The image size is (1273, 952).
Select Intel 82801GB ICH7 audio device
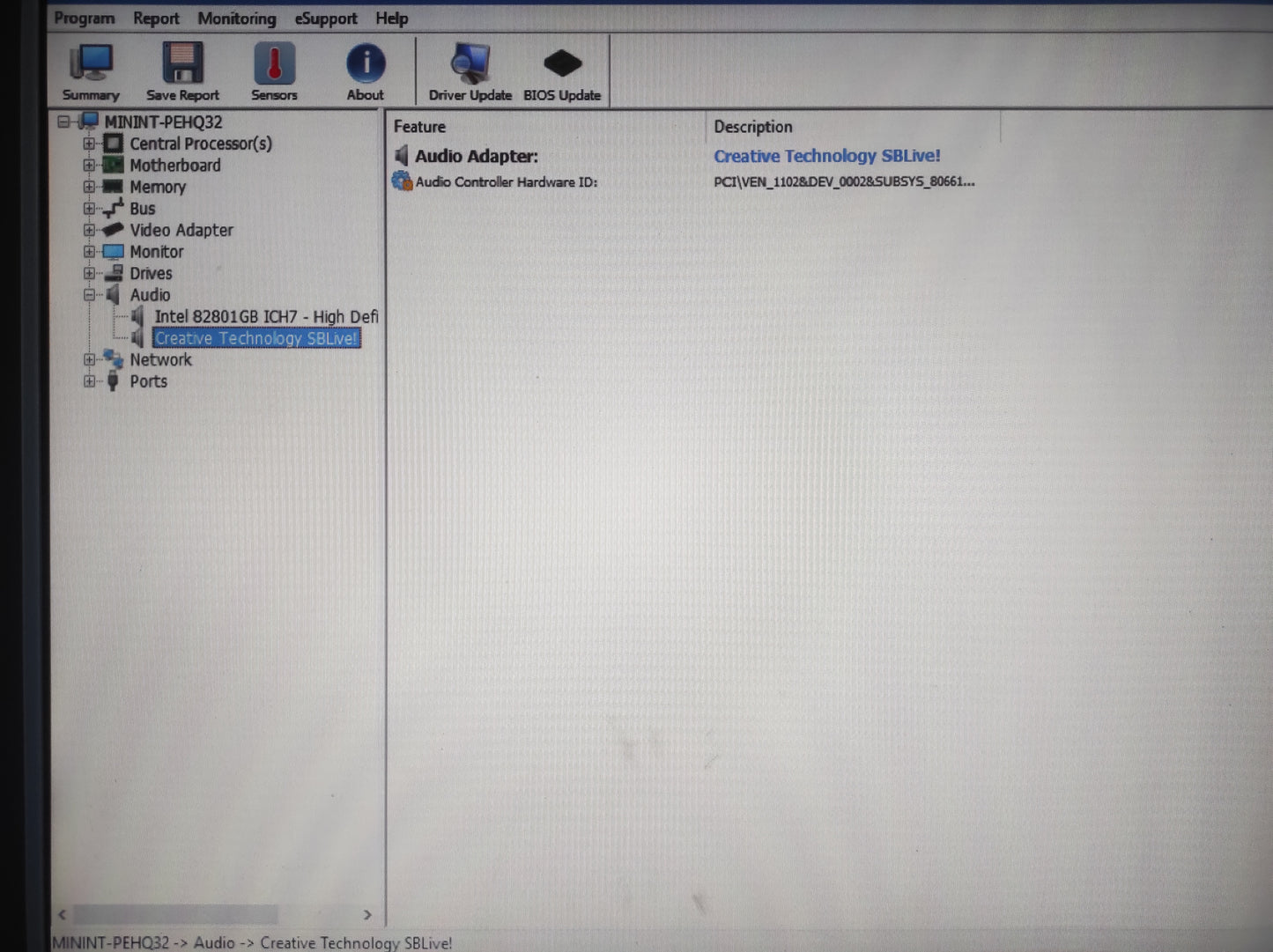(x=265, y=317)
